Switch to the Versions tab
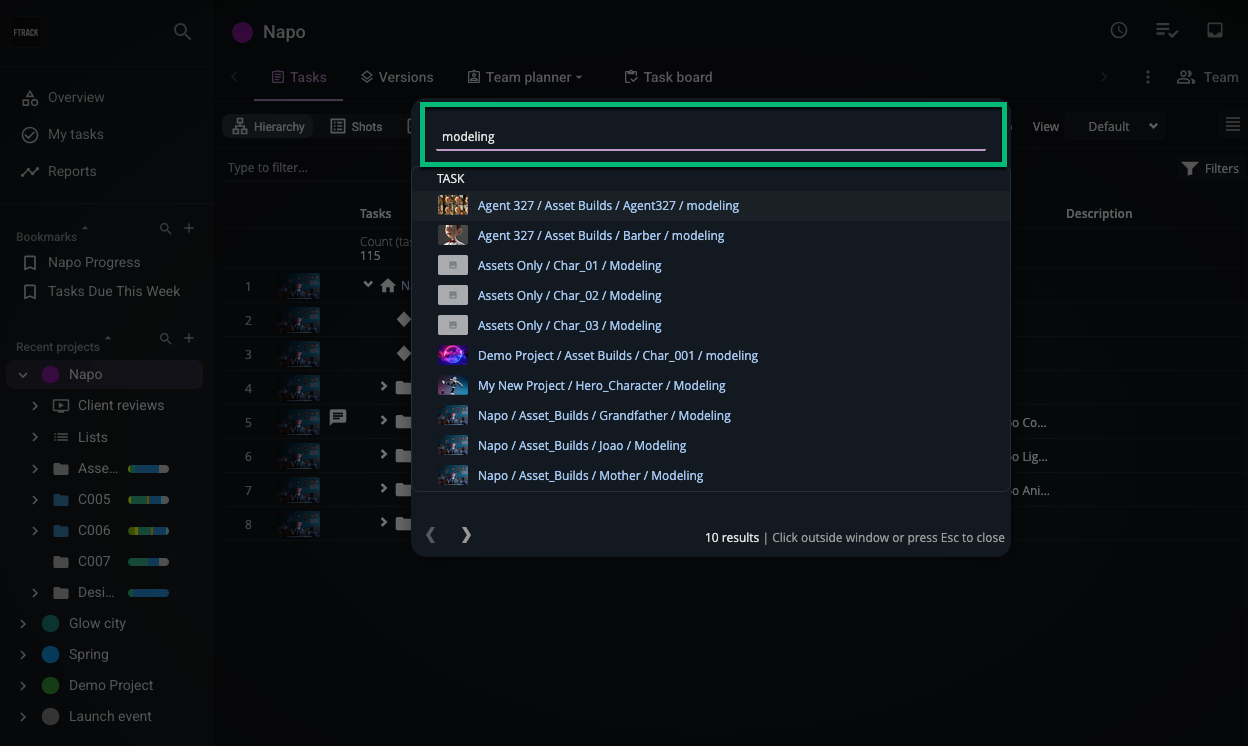 click(x=397, y=77)
